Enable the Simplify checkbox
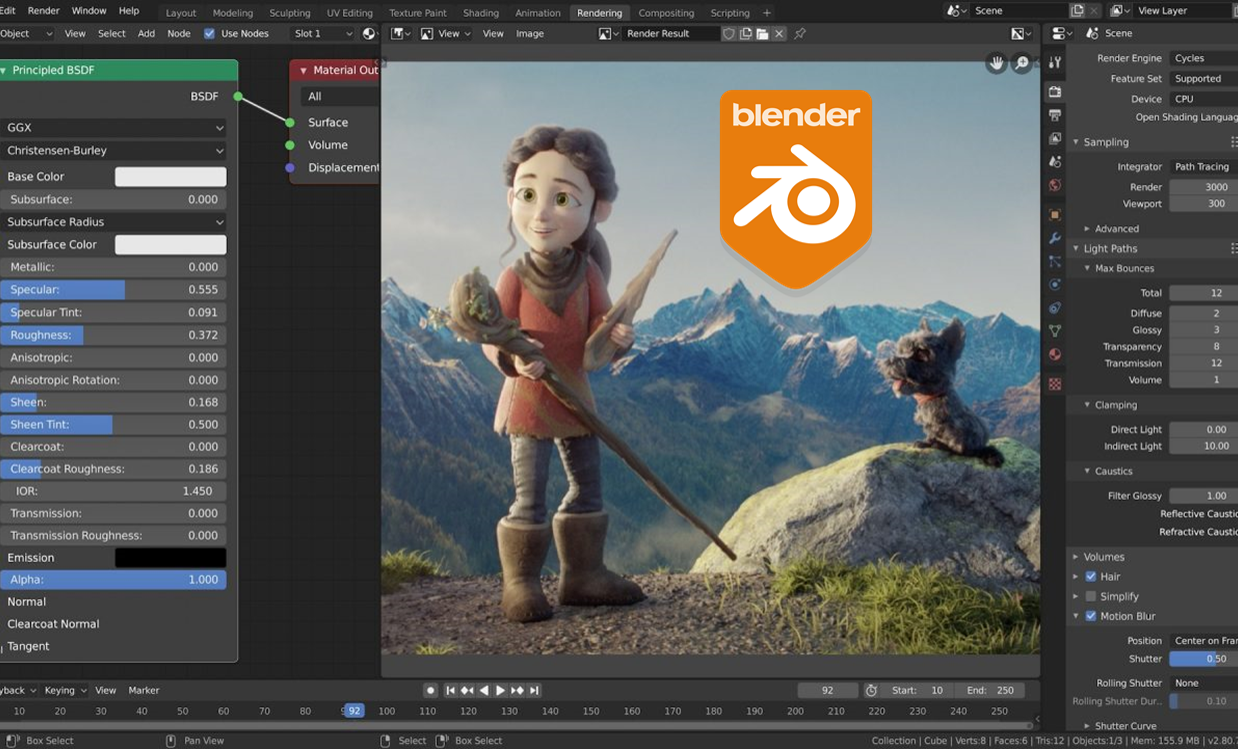1238x749 pixels. click(1091, 596)
